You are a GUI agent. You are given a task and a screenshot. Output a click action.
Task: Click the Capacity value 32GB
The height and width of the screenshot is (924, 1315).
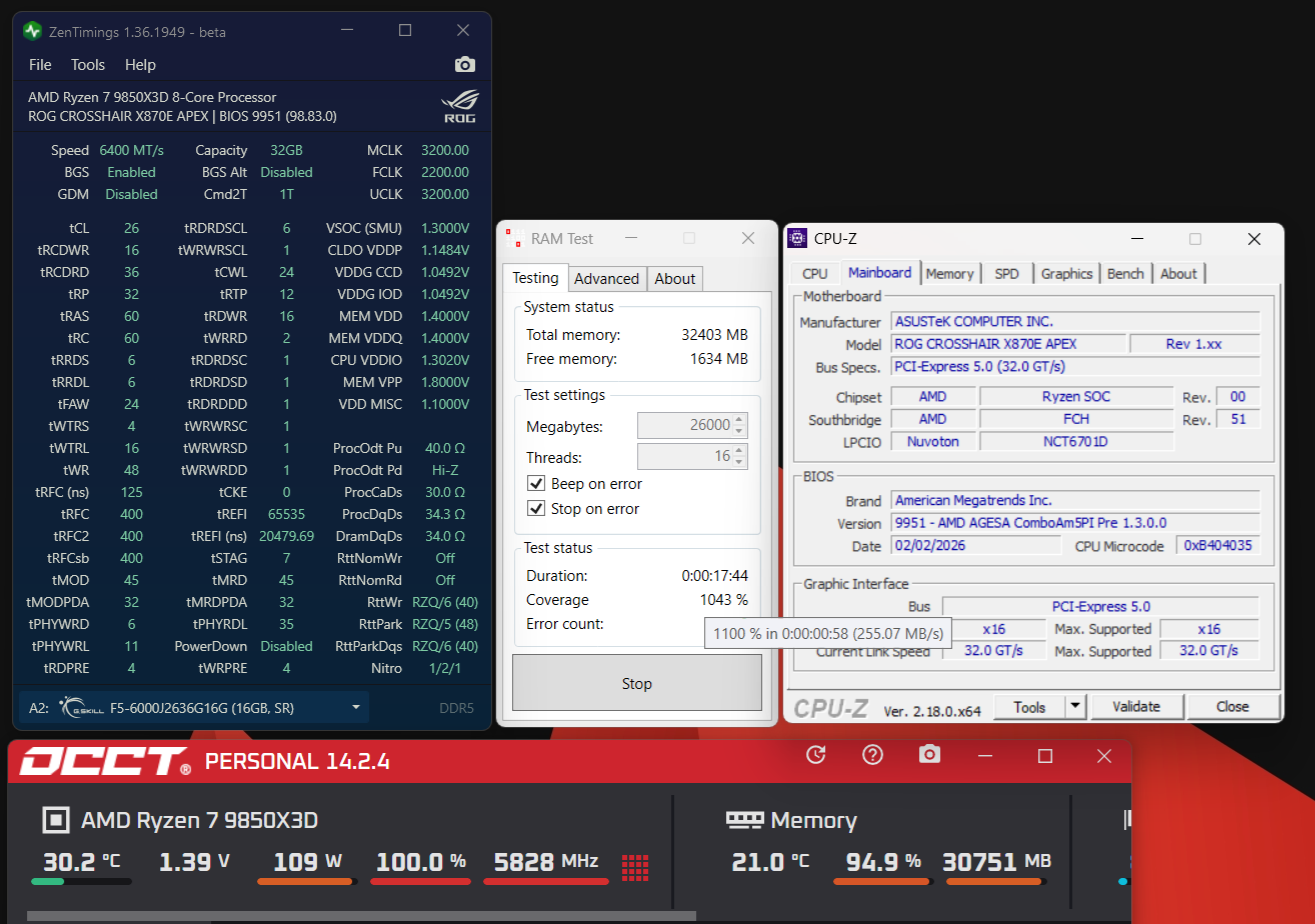pyautogui.click(x=287, y=150)
